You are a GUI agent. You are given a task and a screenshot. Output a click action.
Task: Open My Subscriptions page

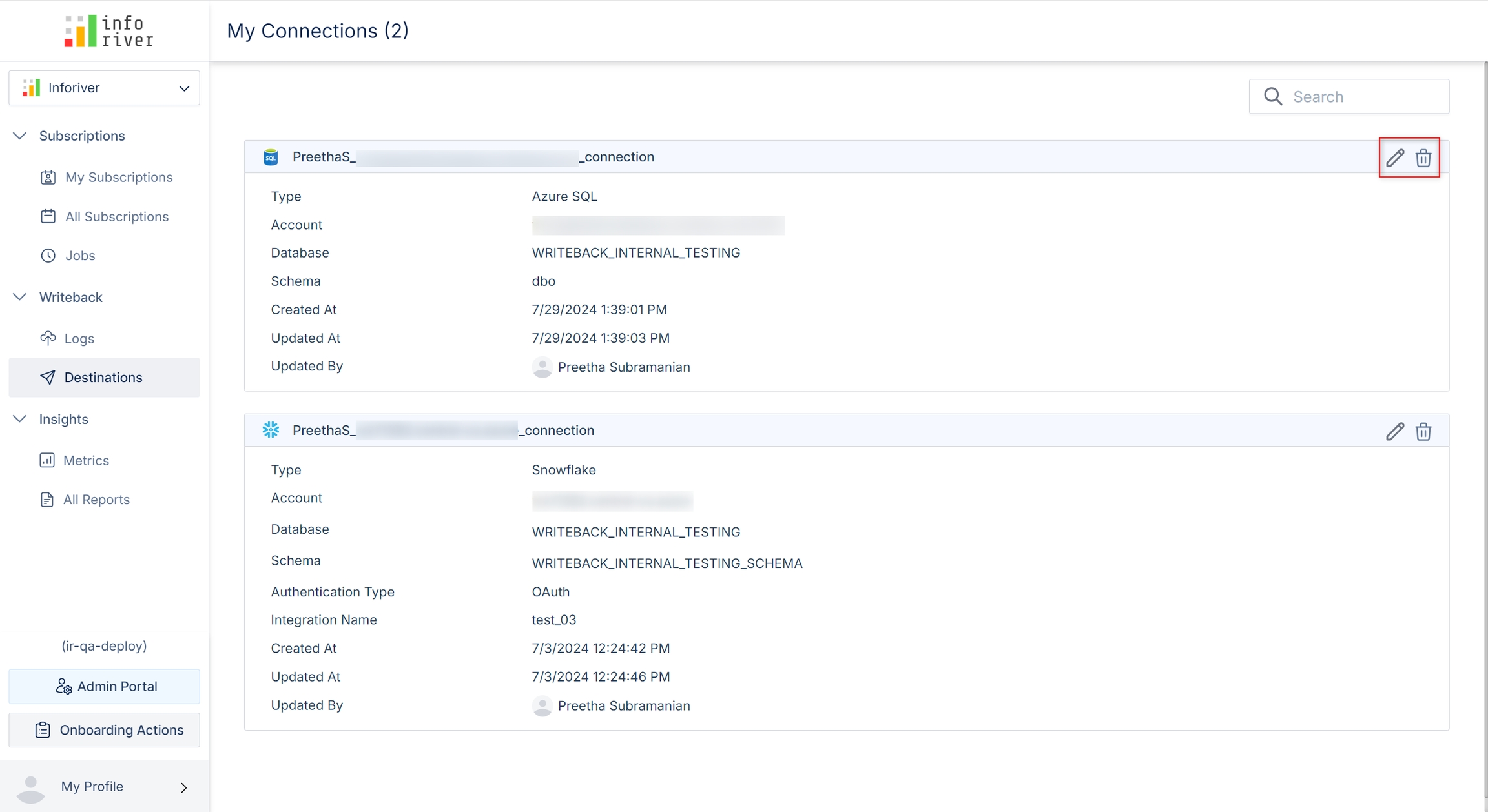(x=118, y=178)
